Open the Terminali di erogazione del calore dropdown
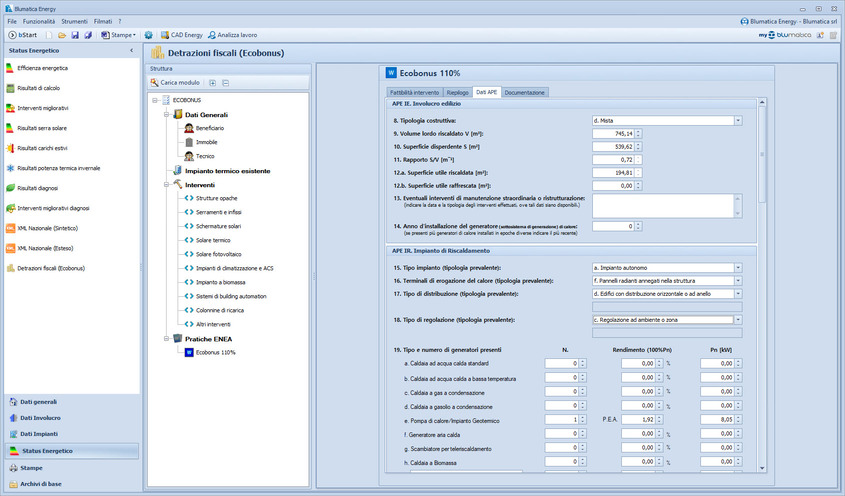The height and width of the screenshot is (496, 845). click(738, 281)
